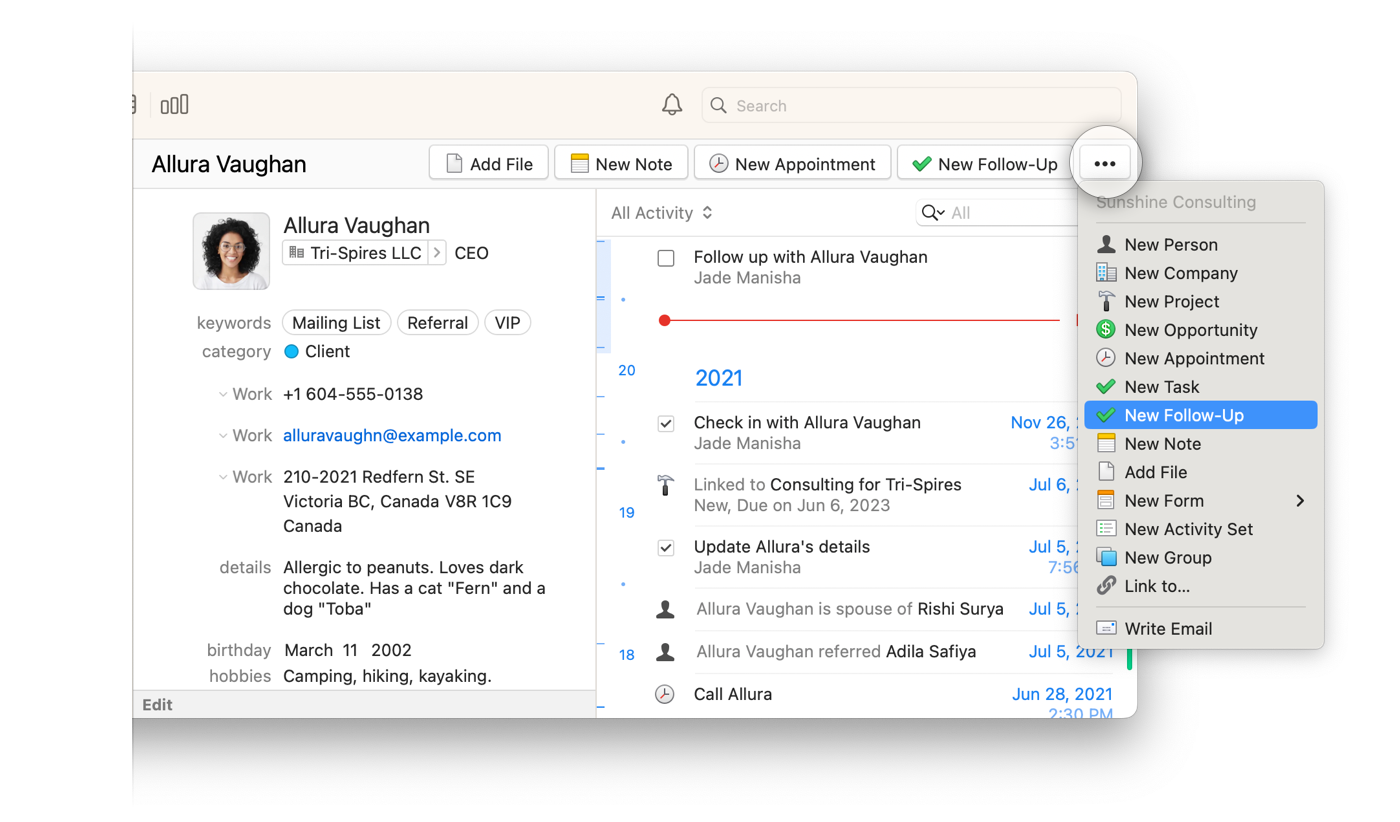Image resolution: width=1400 pixels, height=822 pixels.
Task: Click the New Appointment toolbar button
Action: pos(792,163)
